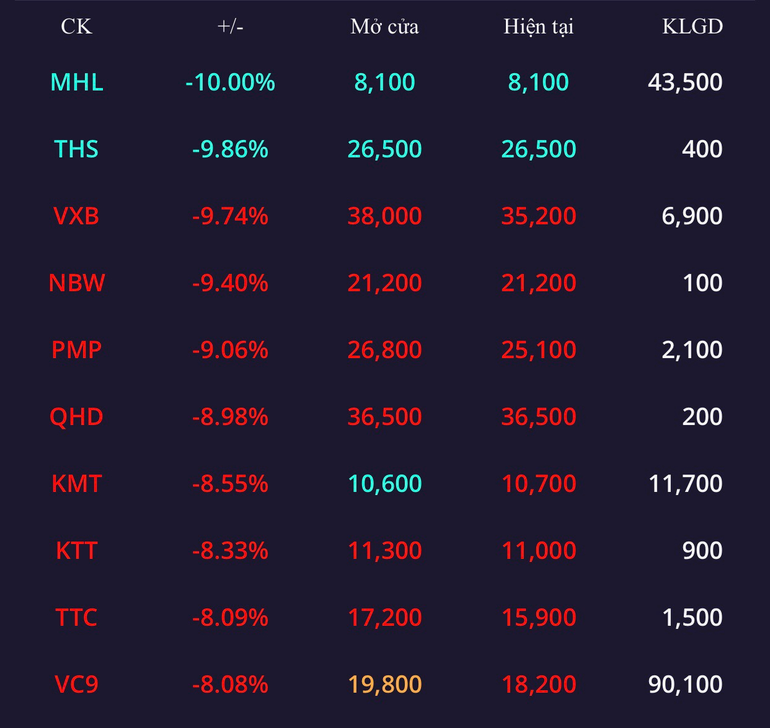
Task: Open the THS stock ticker
Action: (77, 149)
